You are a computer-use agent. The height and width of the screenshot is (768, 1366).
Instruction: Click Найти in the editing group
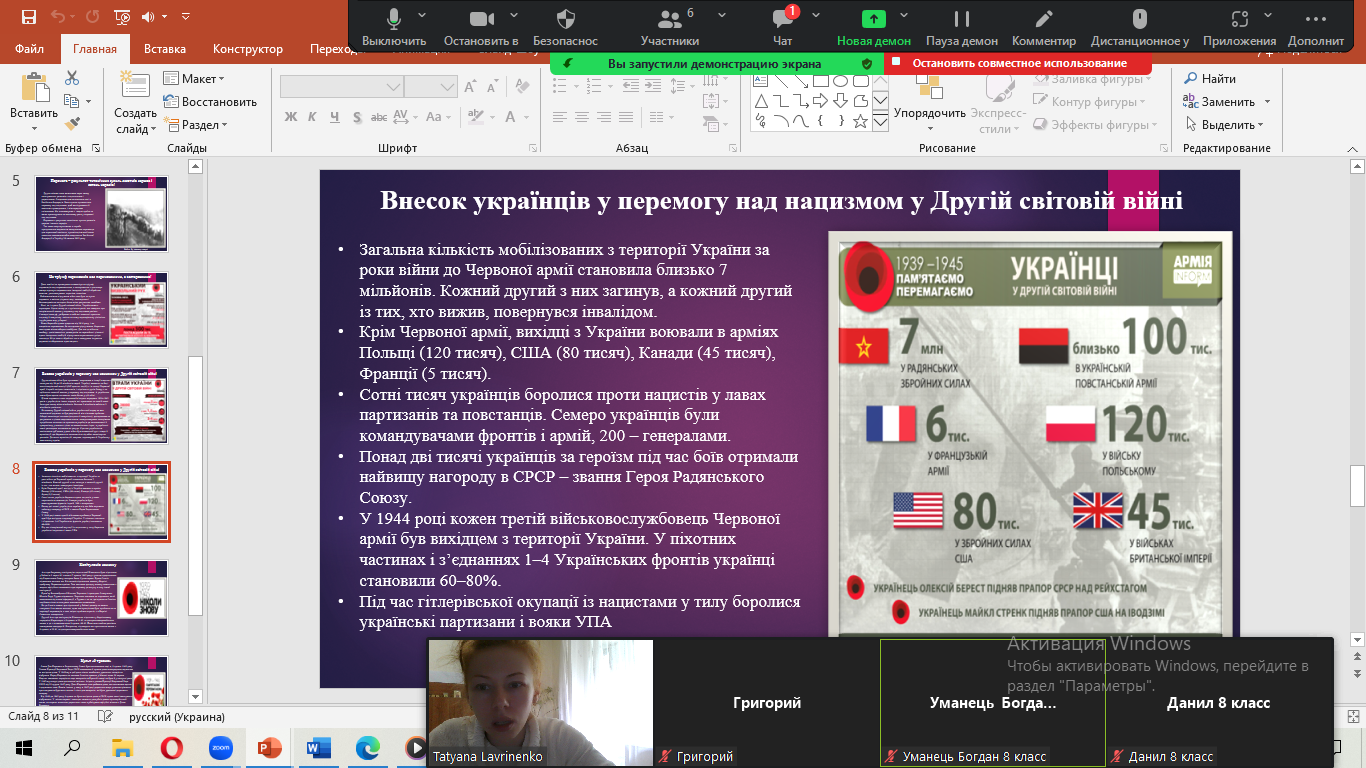[x=1210, y=79]
